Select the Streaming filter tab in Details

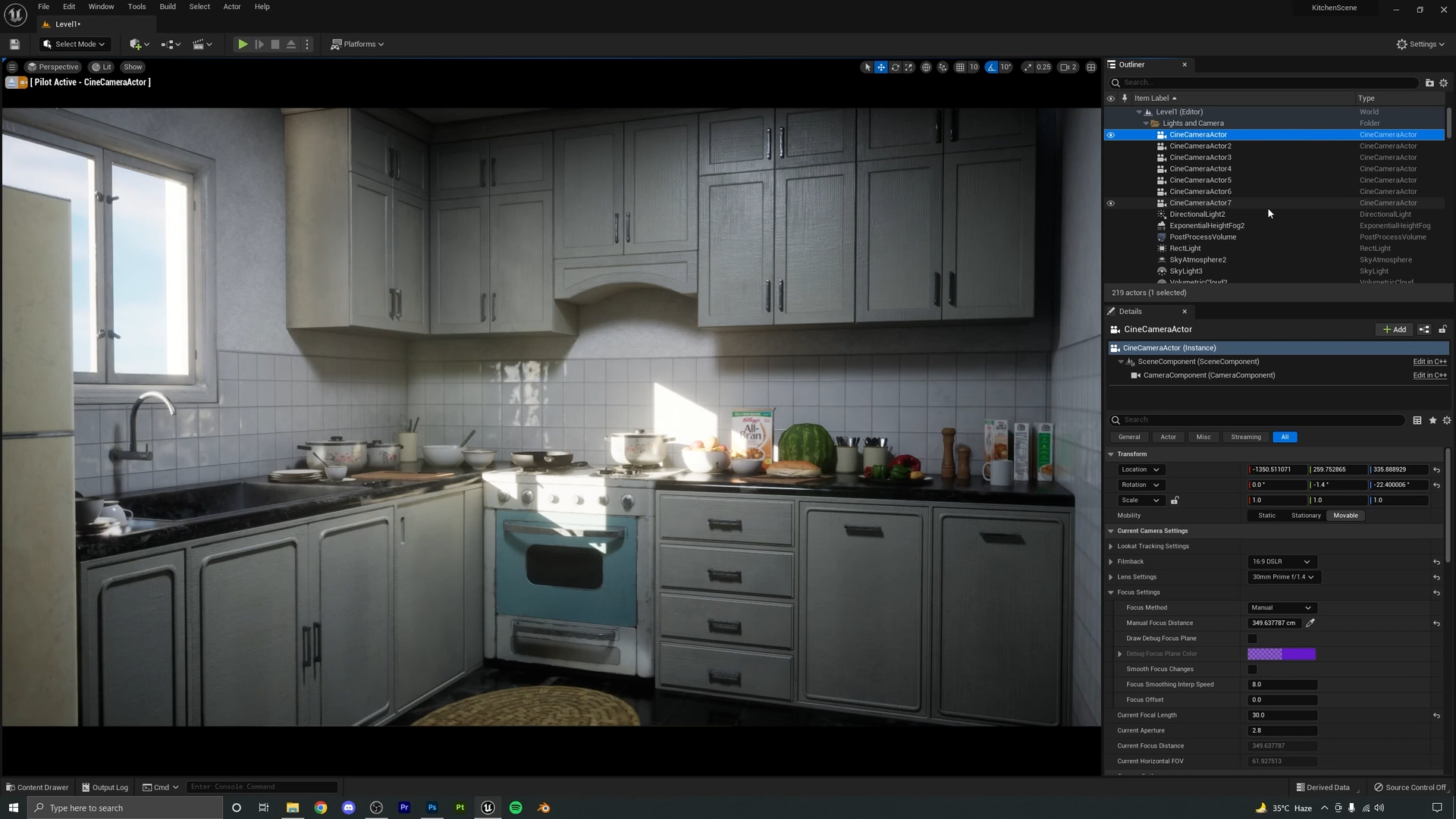[x=1246, y=438]
